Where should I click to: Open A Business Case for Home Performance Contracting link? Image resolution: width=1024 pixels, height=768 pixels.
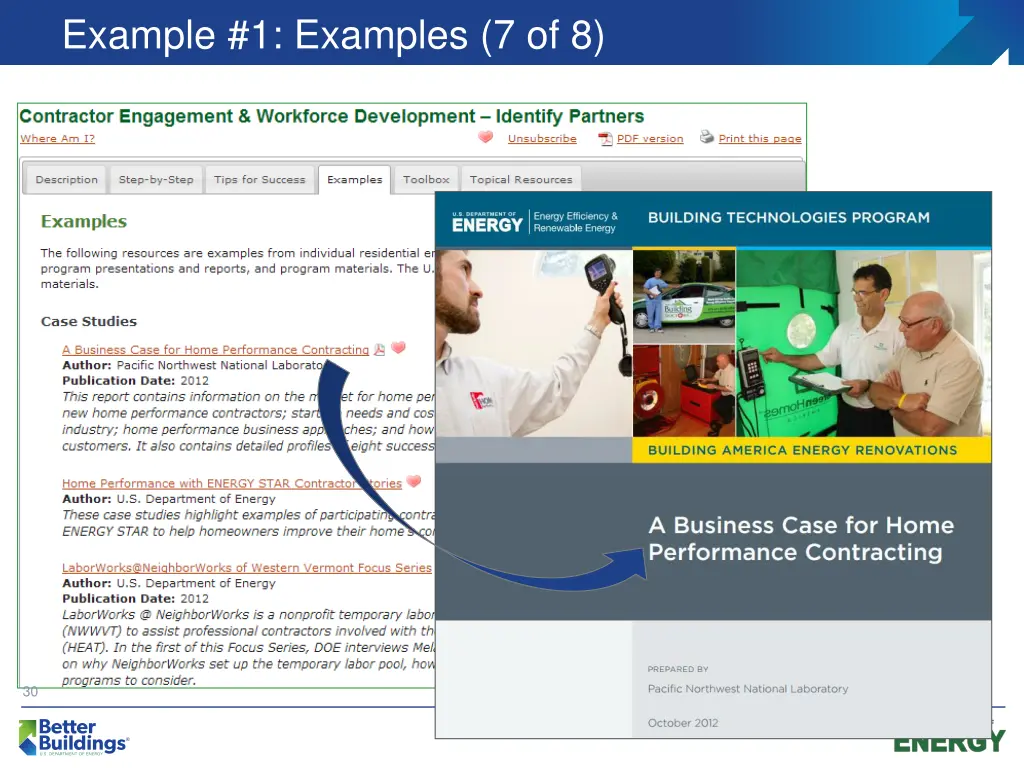[216, 350]
